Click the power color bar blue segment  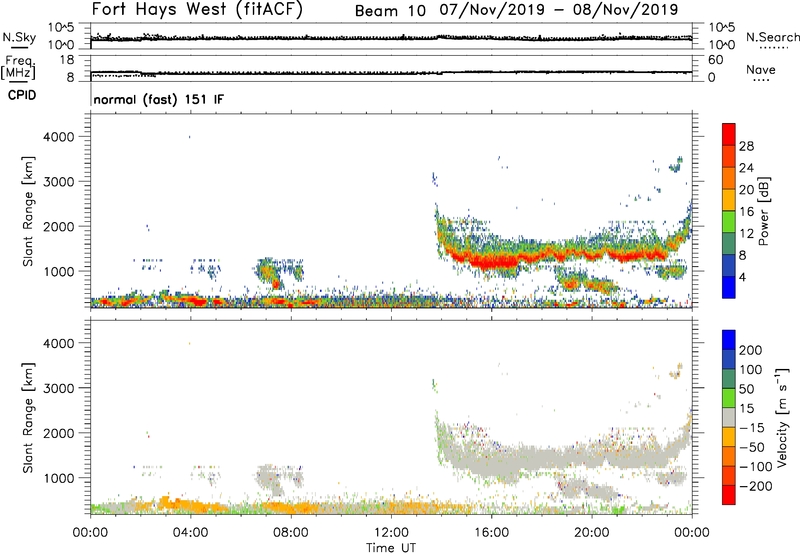pos(729,287)
